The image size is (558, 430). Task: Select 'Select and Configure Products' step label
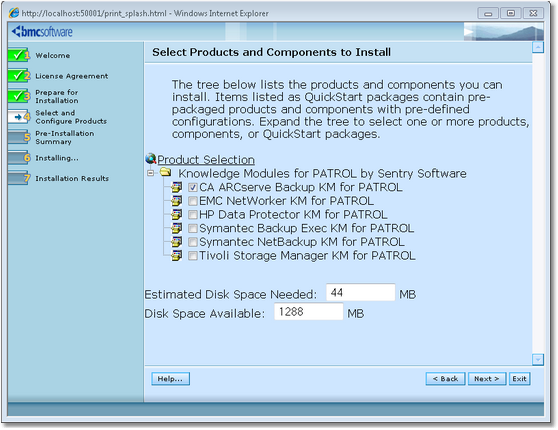click(71, 117)
